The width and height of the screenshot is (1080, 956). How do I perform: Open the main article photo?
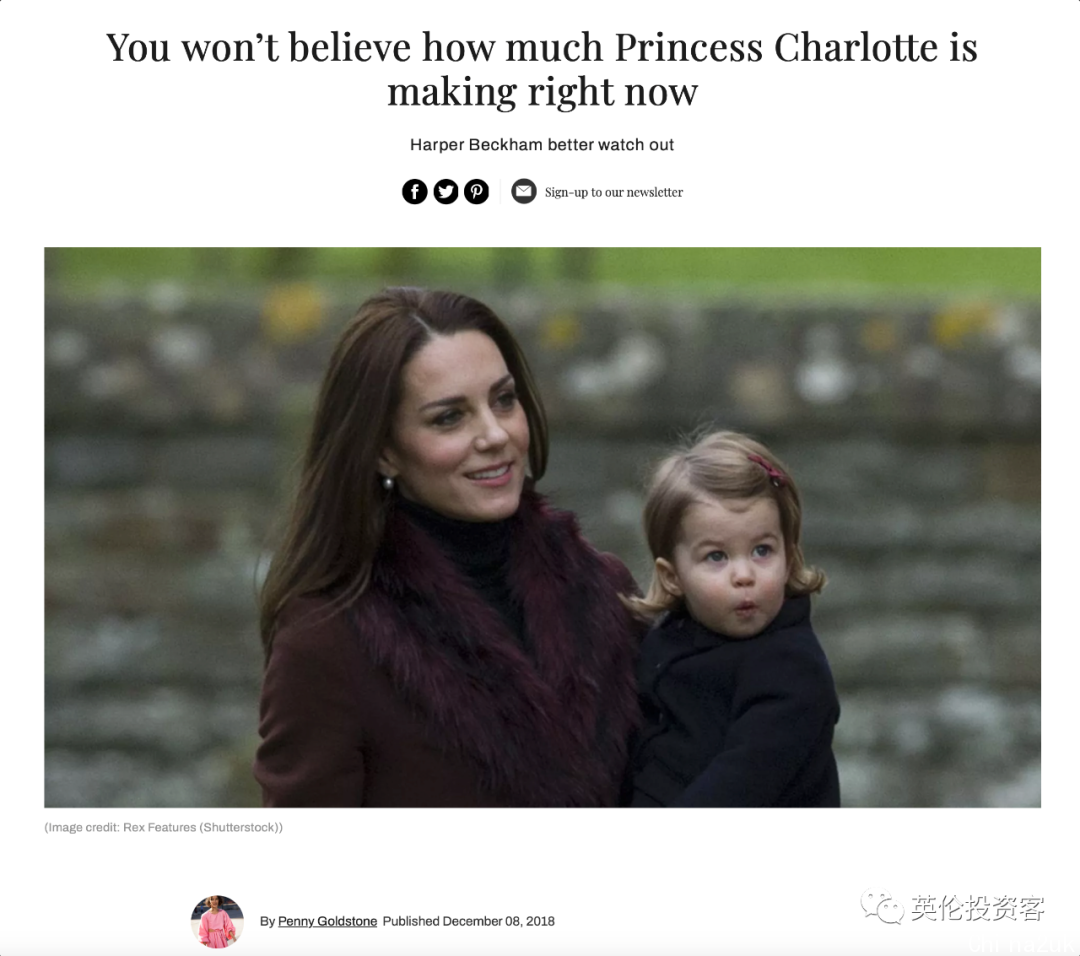click(542, 527)
